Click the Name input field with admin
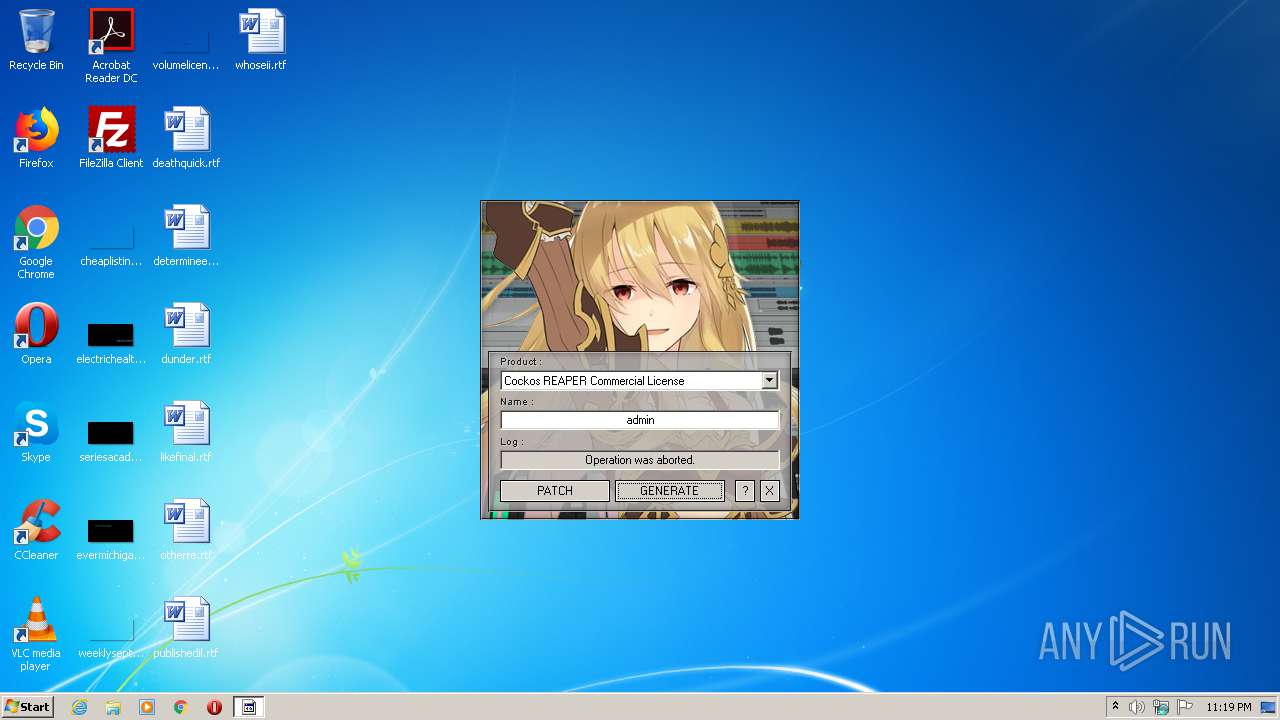 pos(639,420)
